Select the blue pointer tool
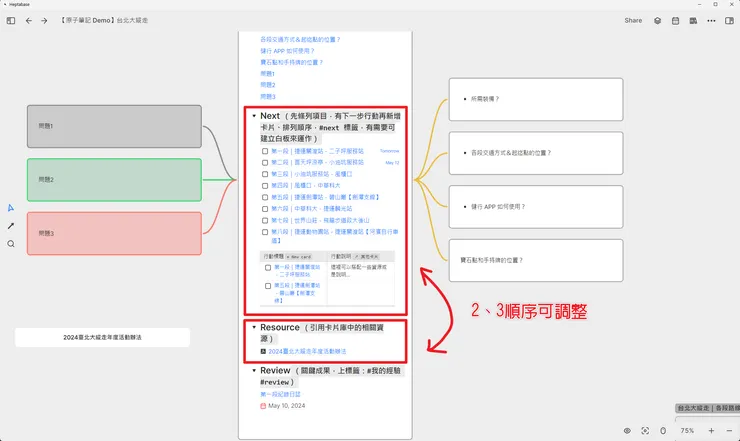This screenshot has width=740, height=441. pos(11,208)
